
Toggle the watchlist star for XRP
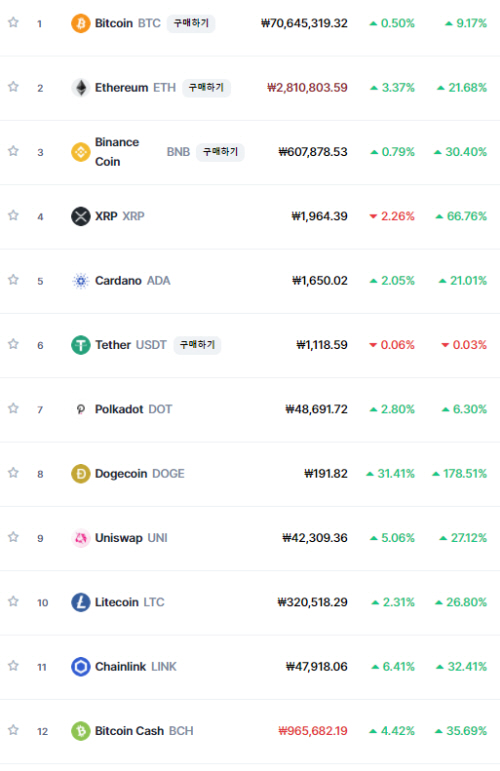pyautogui.click(x=13, y=215)
